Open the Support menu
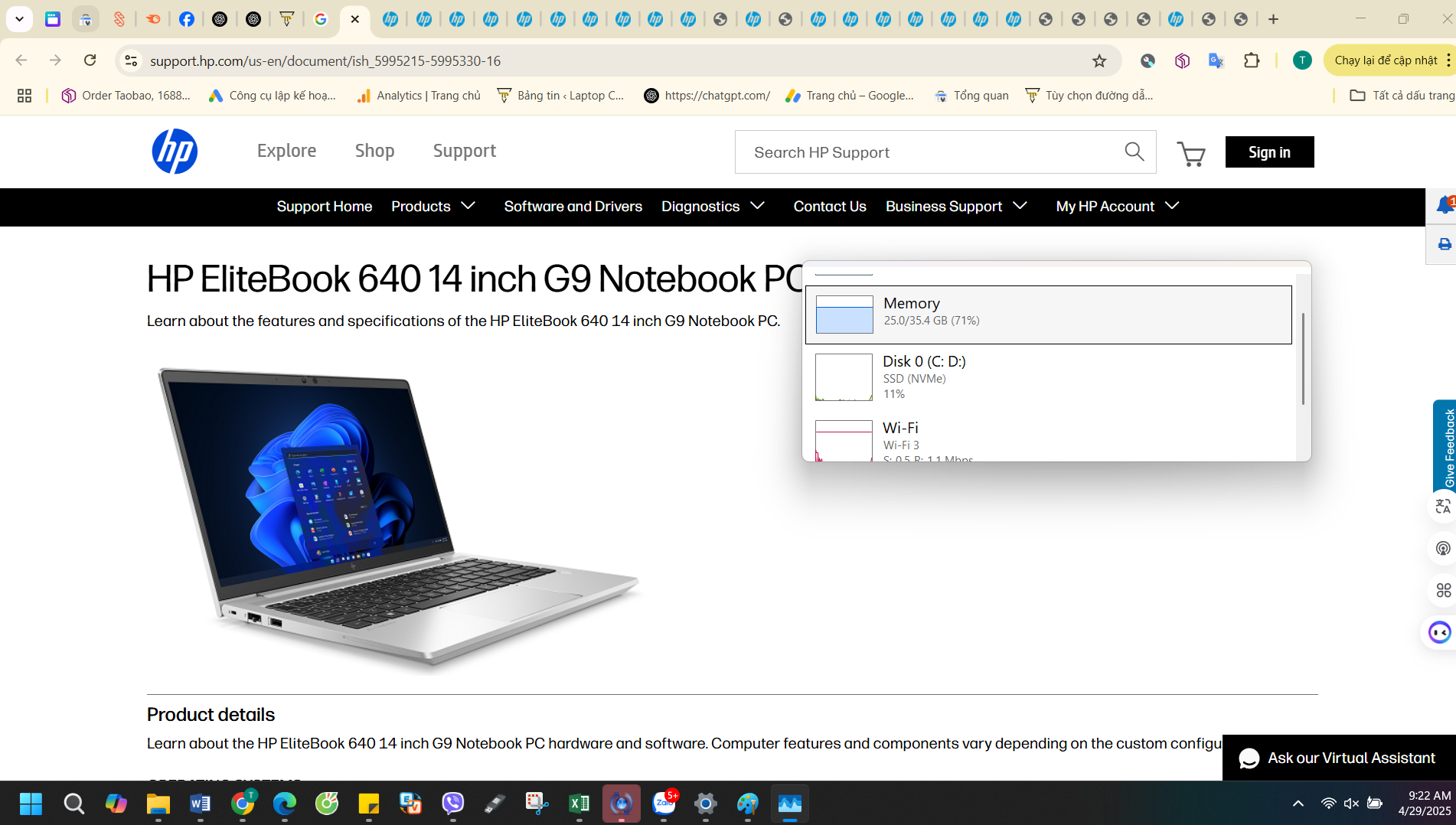1456x825 pixels. click(x=464, y=151)
